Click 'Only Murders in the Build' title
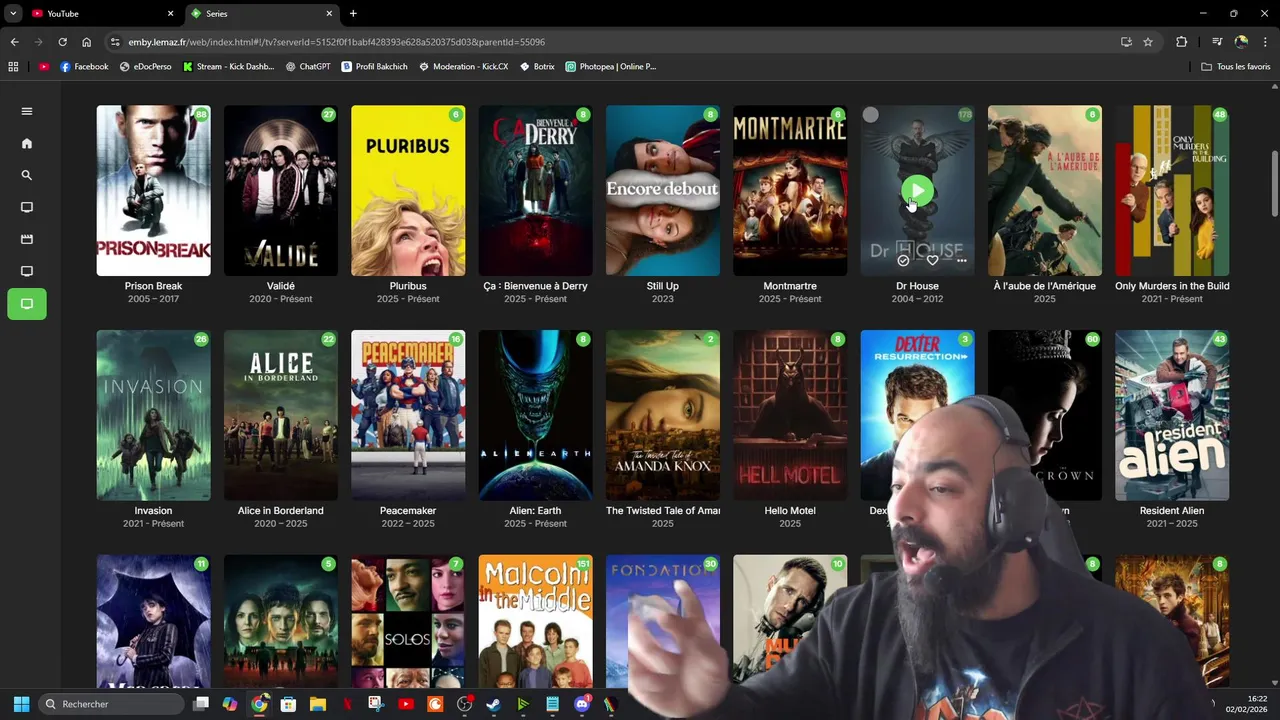 click(x=1172, y=286)
